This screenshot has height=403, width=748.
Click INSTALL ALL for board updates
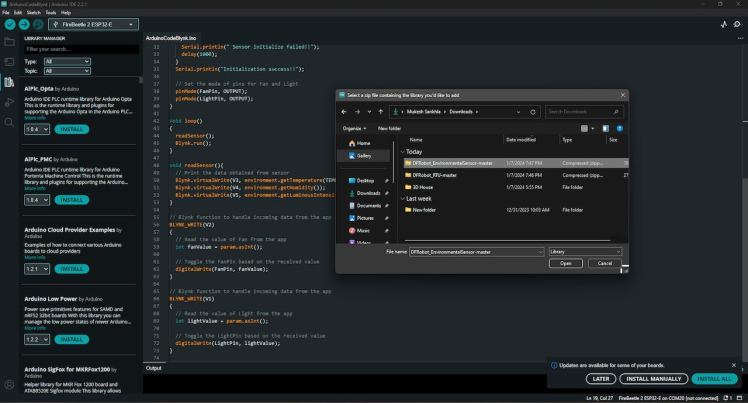714,379
